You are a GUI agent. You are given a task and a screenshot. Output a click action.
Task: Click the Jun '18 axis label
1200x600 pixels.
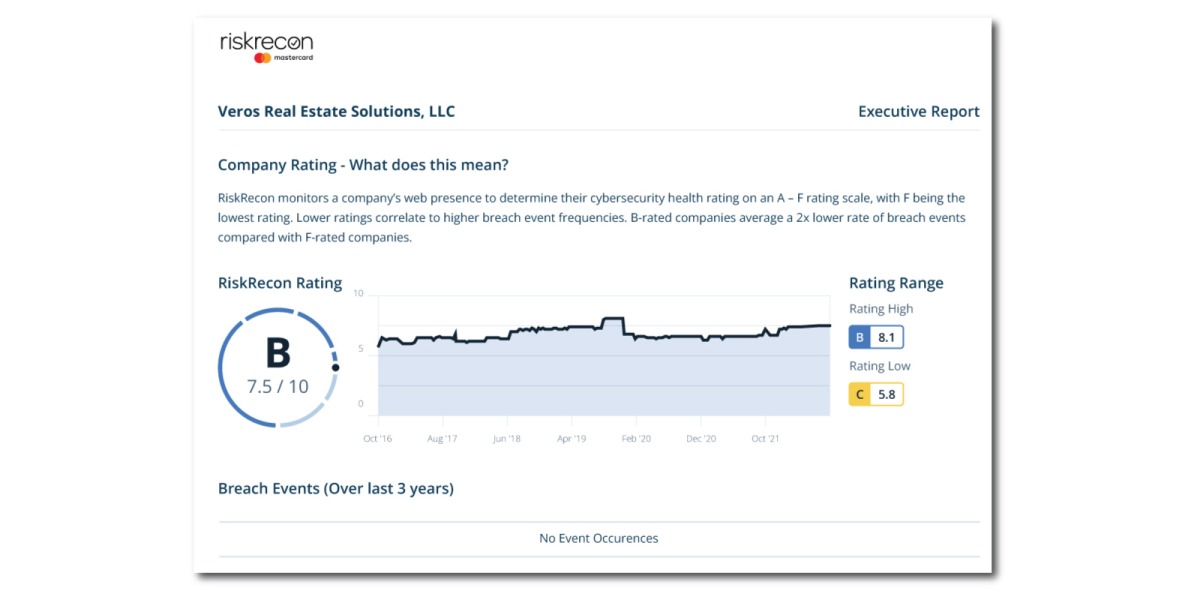pyautogui.click(x=507, y=439)
